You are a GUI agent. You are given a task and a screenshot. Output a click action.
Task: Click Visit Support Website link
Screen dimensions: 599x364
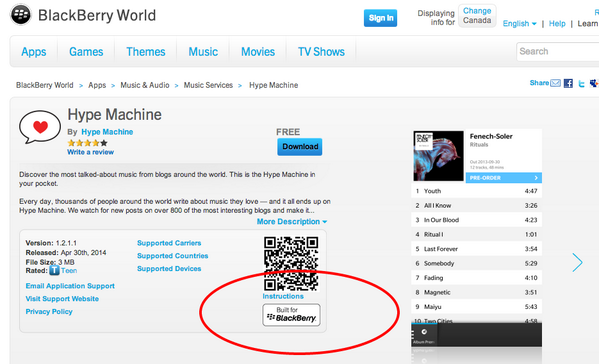click(x=62, y=299)
